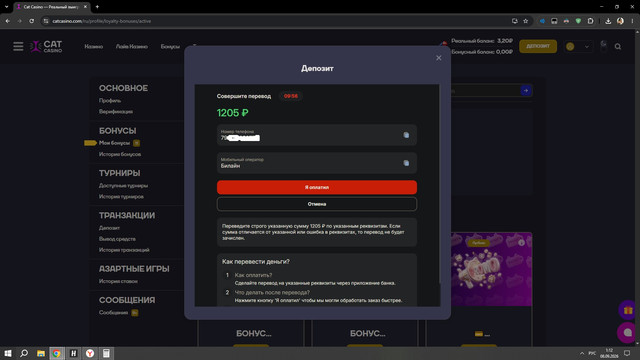Open the Лайв Казино menu item
Image resolution: width=640 pixels, height=360 pixels.
click(x=131, y=47)
